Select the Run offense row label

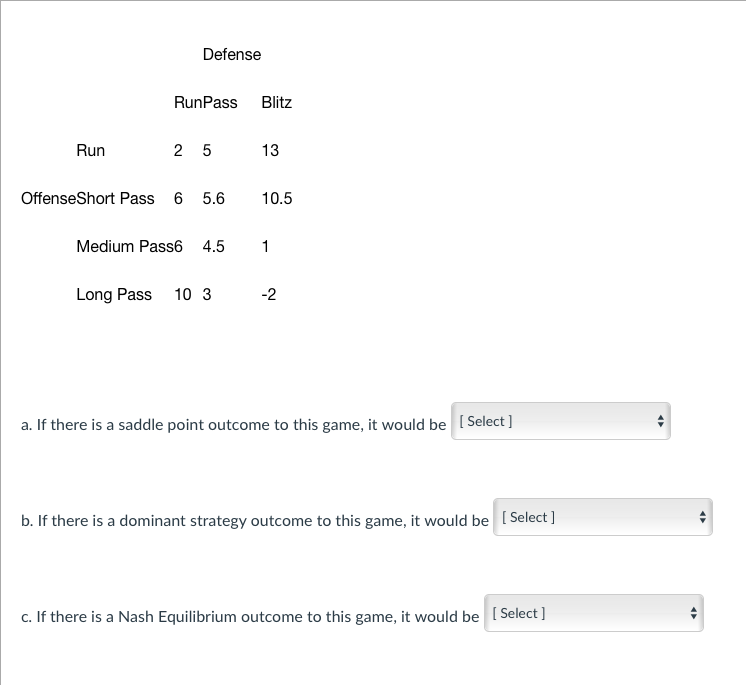pyautogui.click(x=90, y=150)
